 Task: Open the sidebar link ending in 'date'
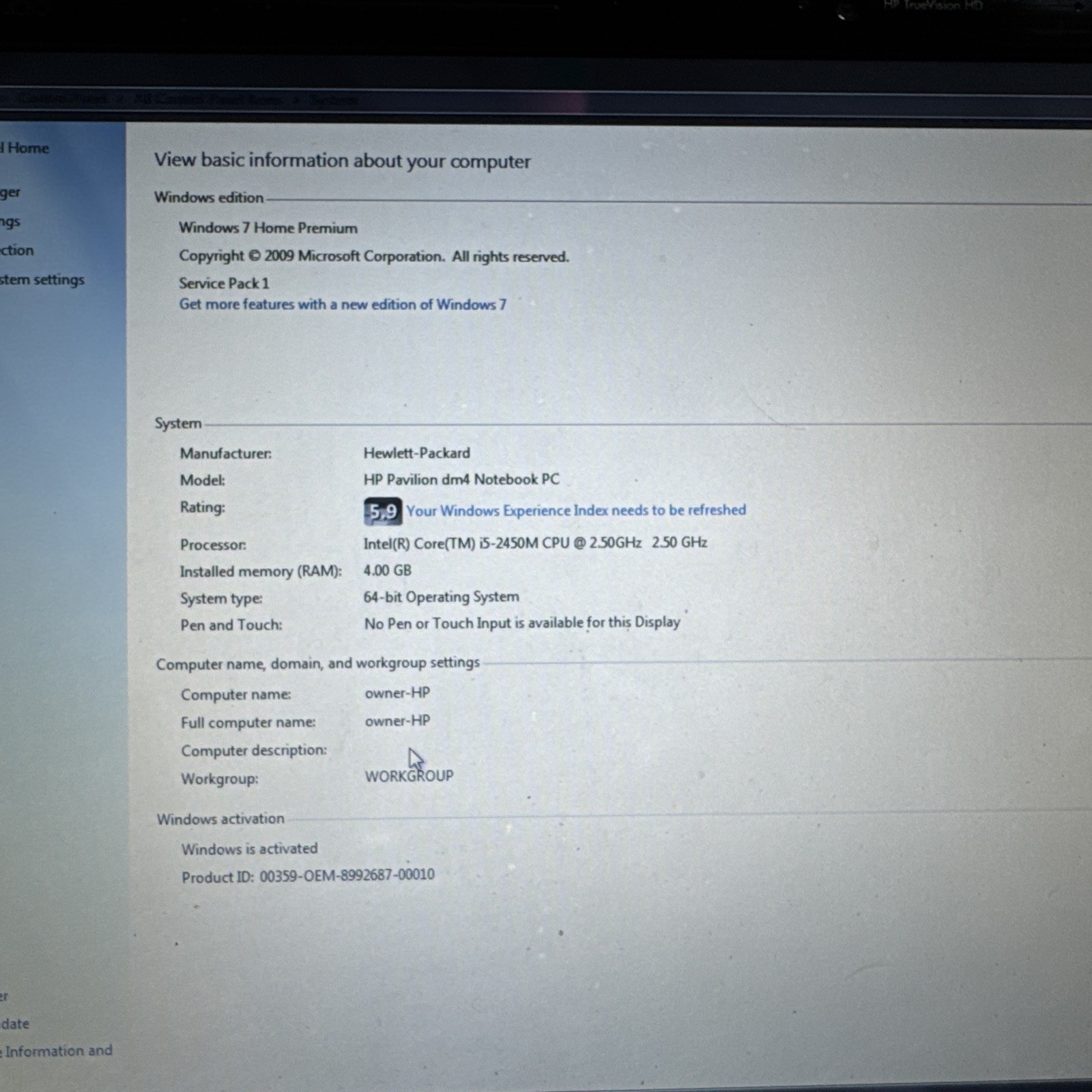pos(15,1024)
